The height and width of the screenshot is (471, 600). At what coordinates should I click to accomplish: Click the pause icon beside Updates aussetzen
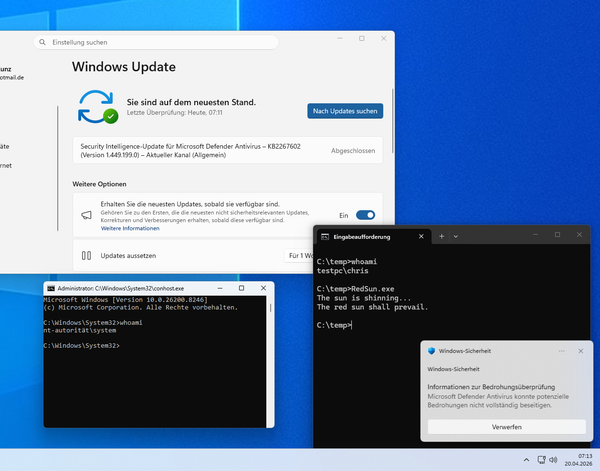(86, 256)
